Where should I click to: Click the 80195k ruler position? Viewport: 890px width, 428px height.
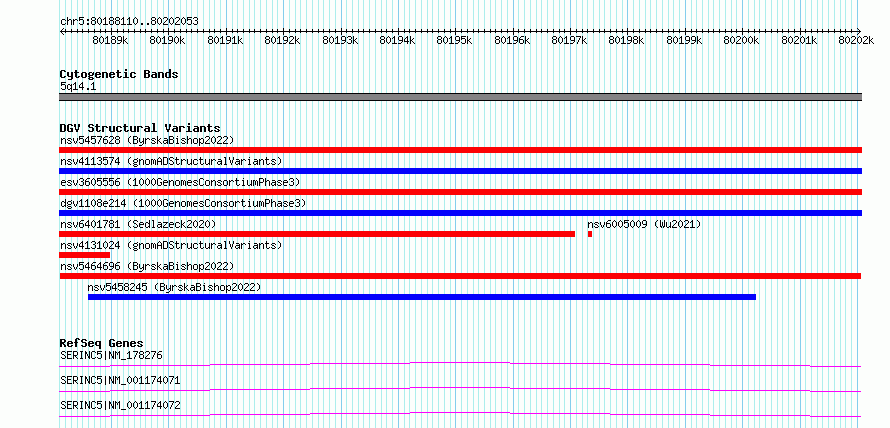pos(455,40)
